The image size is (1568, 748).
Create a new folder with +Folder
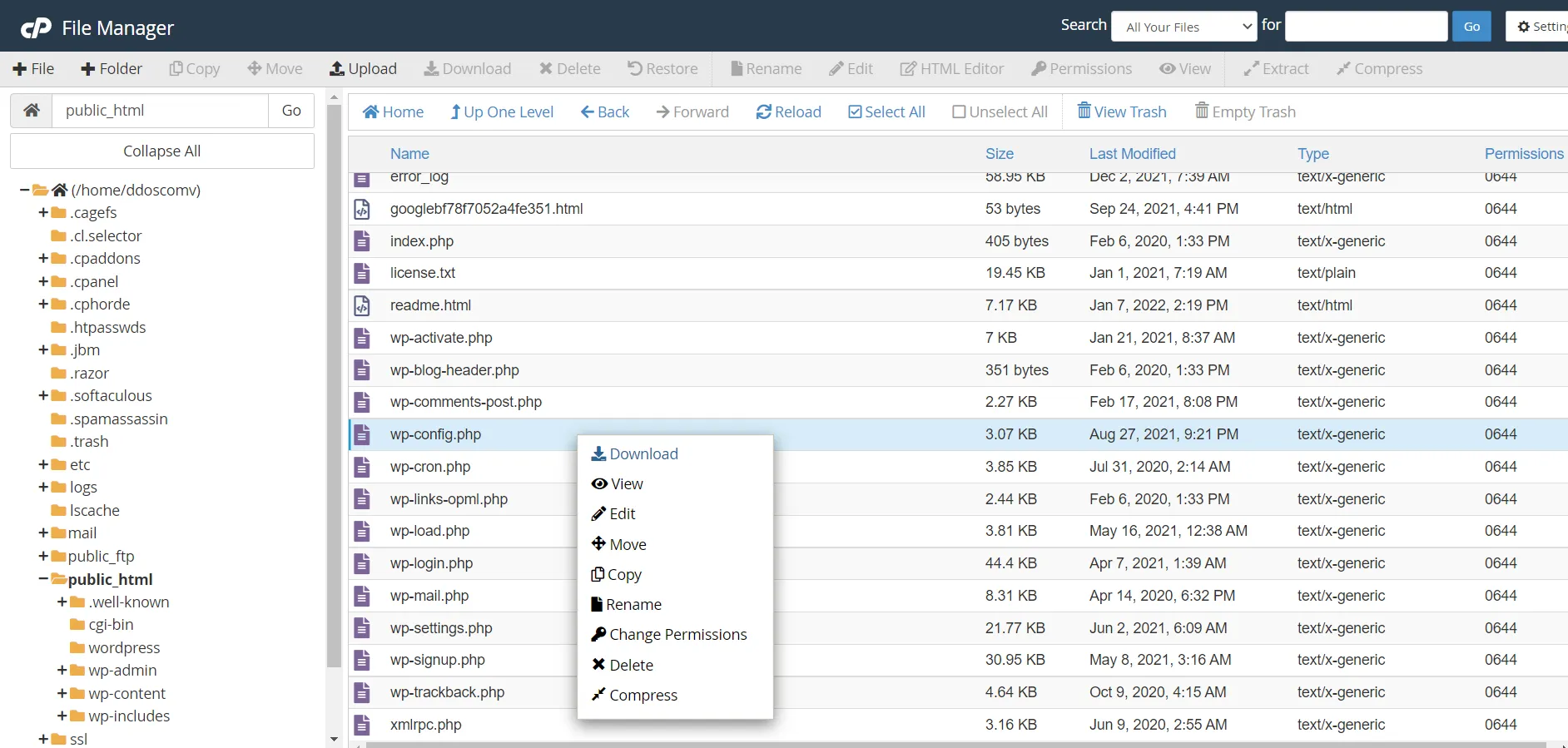(x=112, y=68)
